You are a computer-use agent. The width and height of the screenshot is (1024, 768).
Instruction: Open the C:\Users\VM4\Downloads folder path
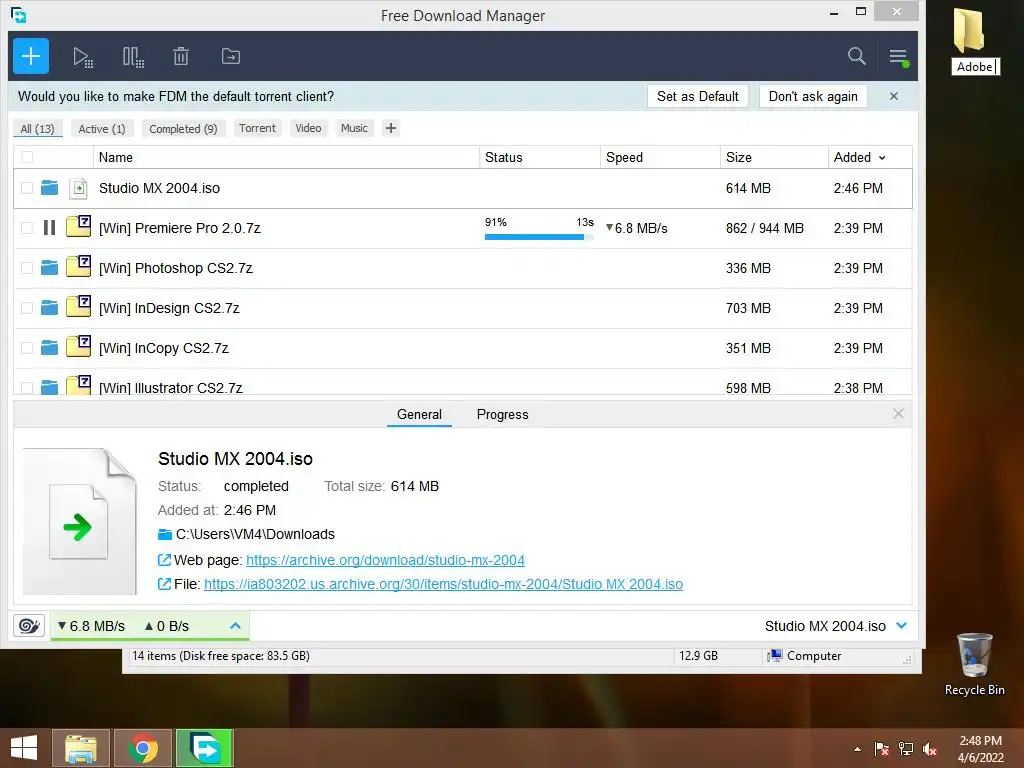(255, 534)
